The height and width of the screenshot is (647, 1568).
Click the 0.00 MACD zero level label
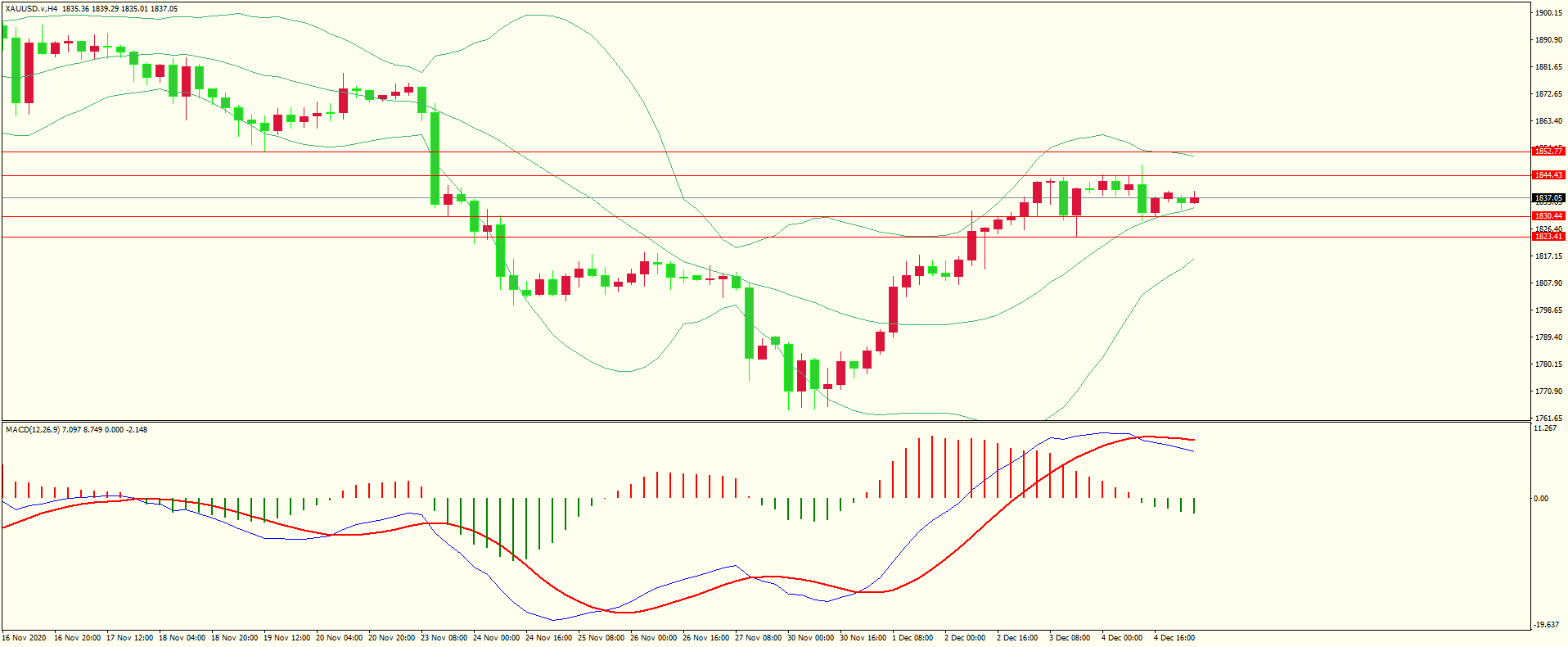(x=1540, y=499)
